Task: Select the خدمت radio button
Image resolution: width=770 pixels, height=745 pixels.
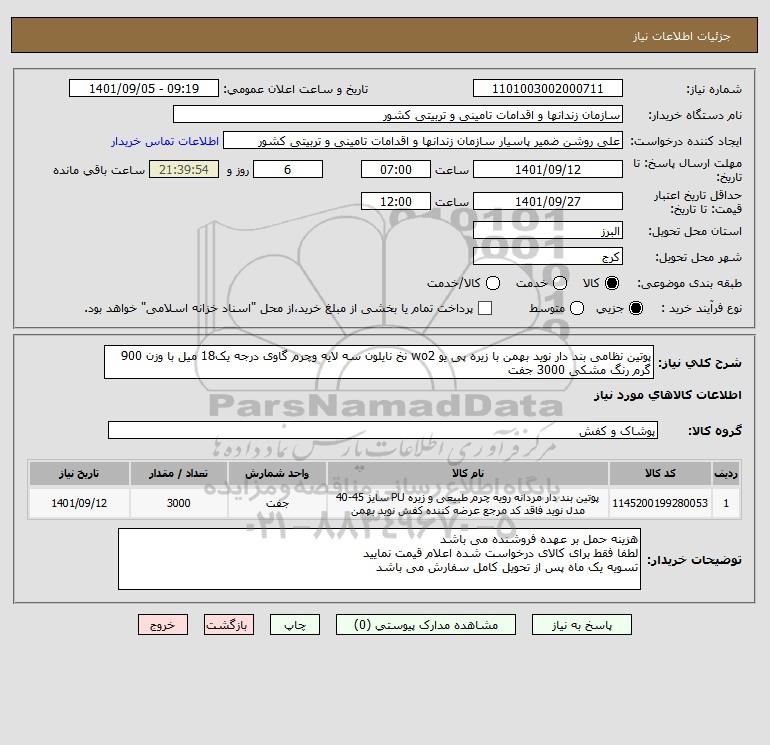Action: (x=560, y=283)
